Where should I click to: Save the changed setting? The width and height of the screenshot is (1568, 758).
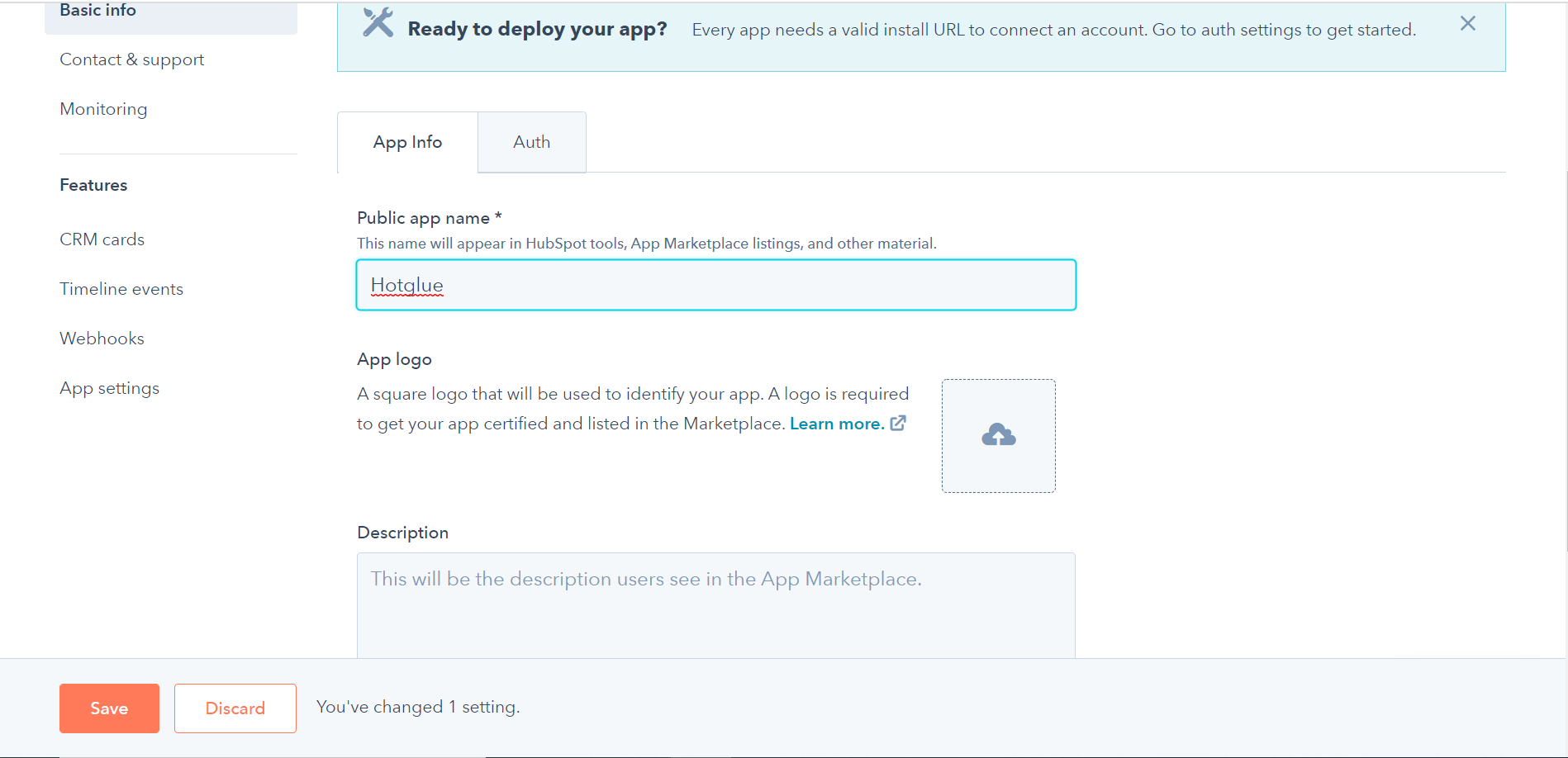(109, 708)
